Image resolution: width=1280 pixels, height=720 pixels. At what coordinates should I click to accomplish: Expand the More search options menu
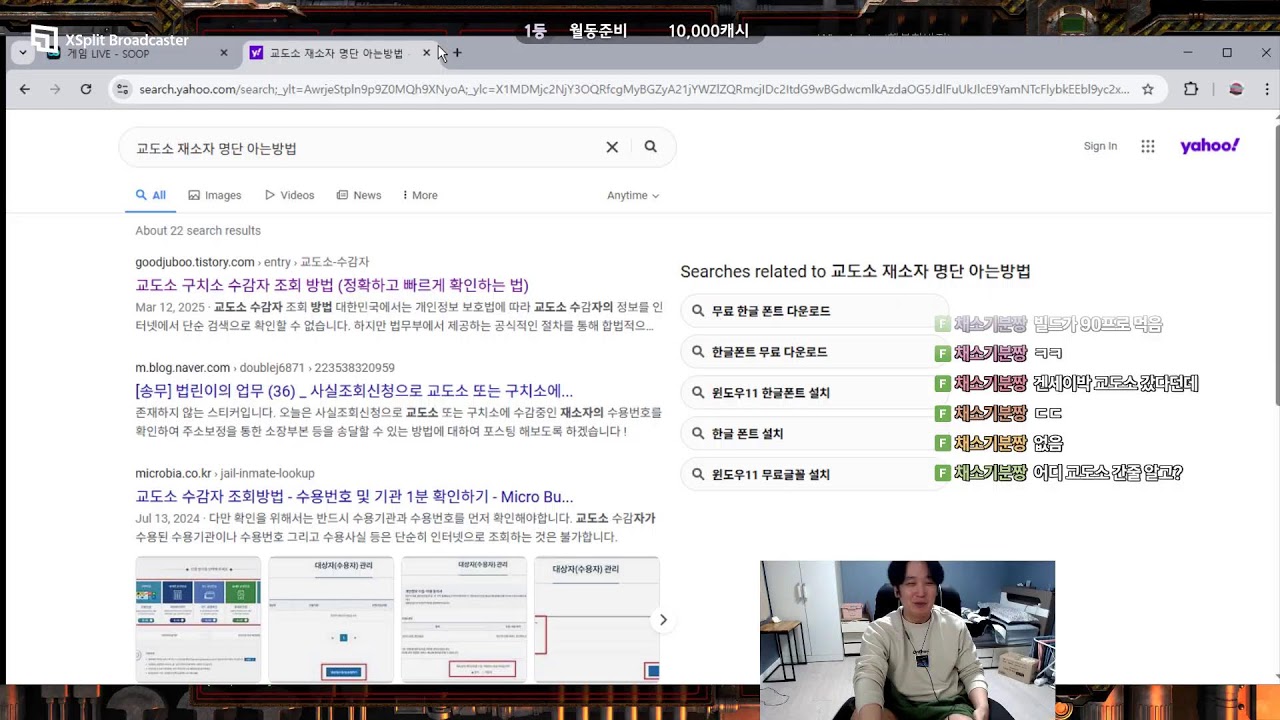tap(420, 195)
